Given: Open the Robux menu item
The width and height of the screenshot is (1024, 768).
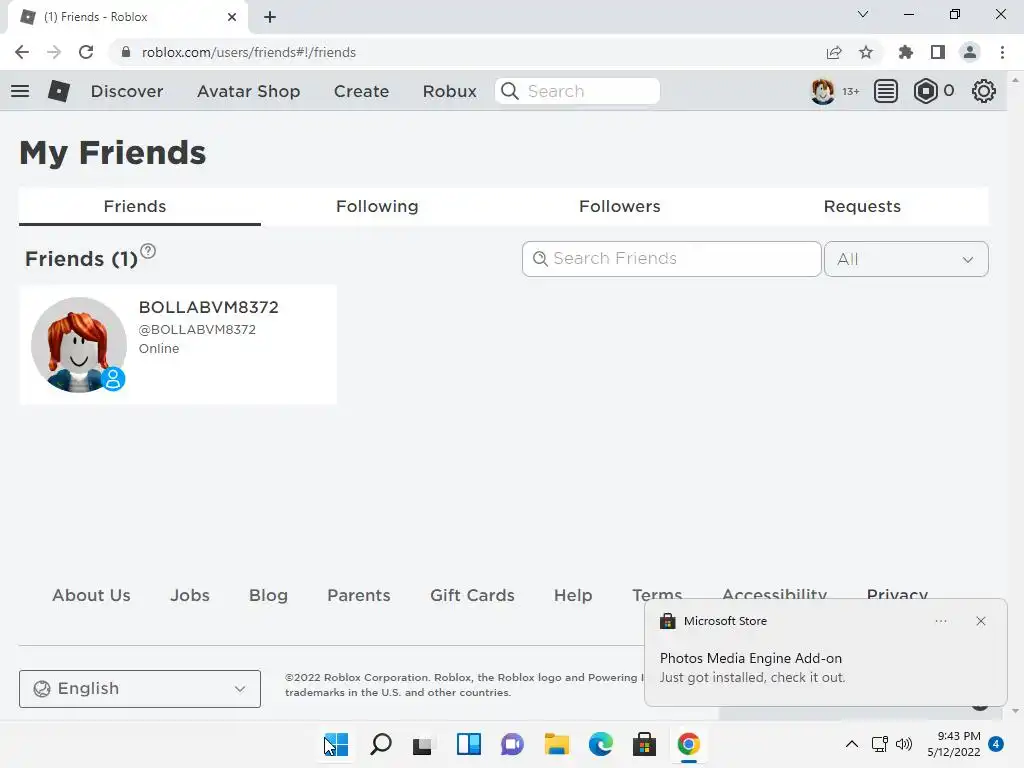Looking at the screenshot, I should [x=449, y=91].
